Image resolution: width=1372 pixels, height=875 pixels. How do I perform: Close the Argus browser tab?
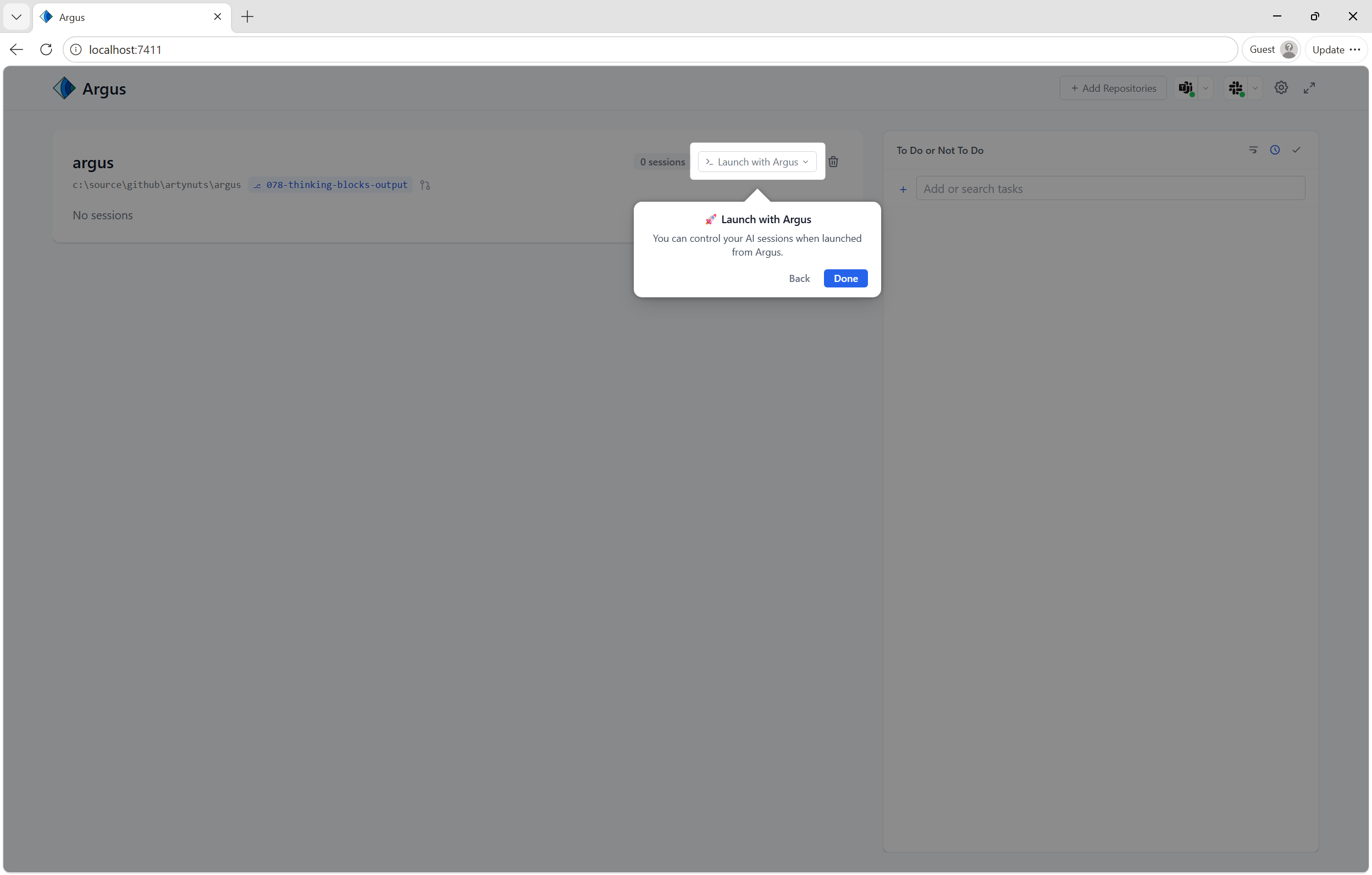point(218,16)
